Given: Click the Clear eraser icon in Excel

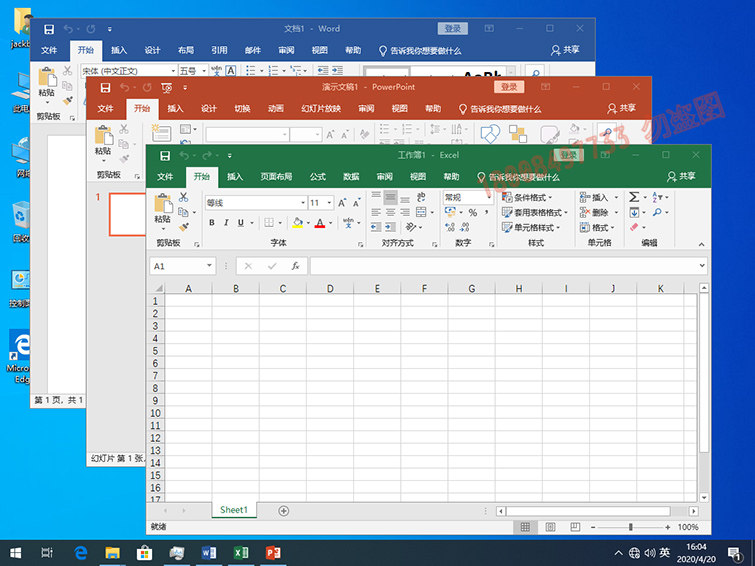Looking at the screenshot, I should click(634, 227).
